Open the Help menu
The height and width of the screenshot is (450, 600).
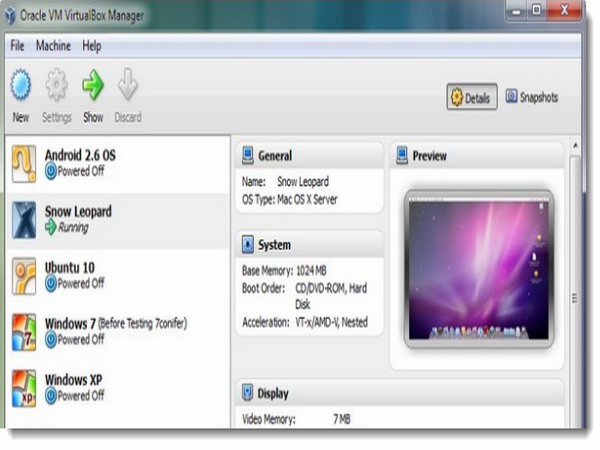[x=92, y=46]
